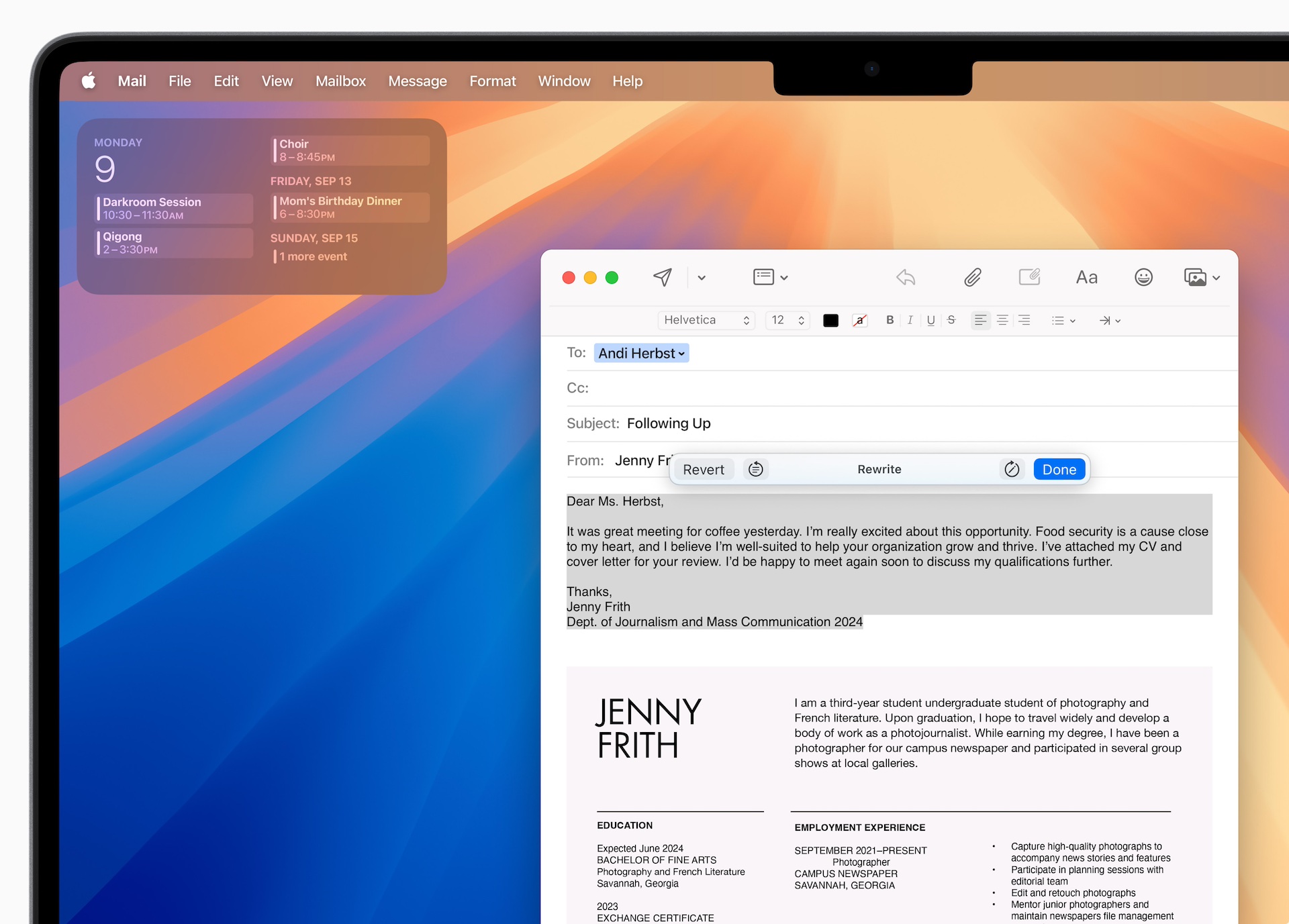Click the Revert button
Screen dimensions: 1289x924
click(x=704, y=469)
